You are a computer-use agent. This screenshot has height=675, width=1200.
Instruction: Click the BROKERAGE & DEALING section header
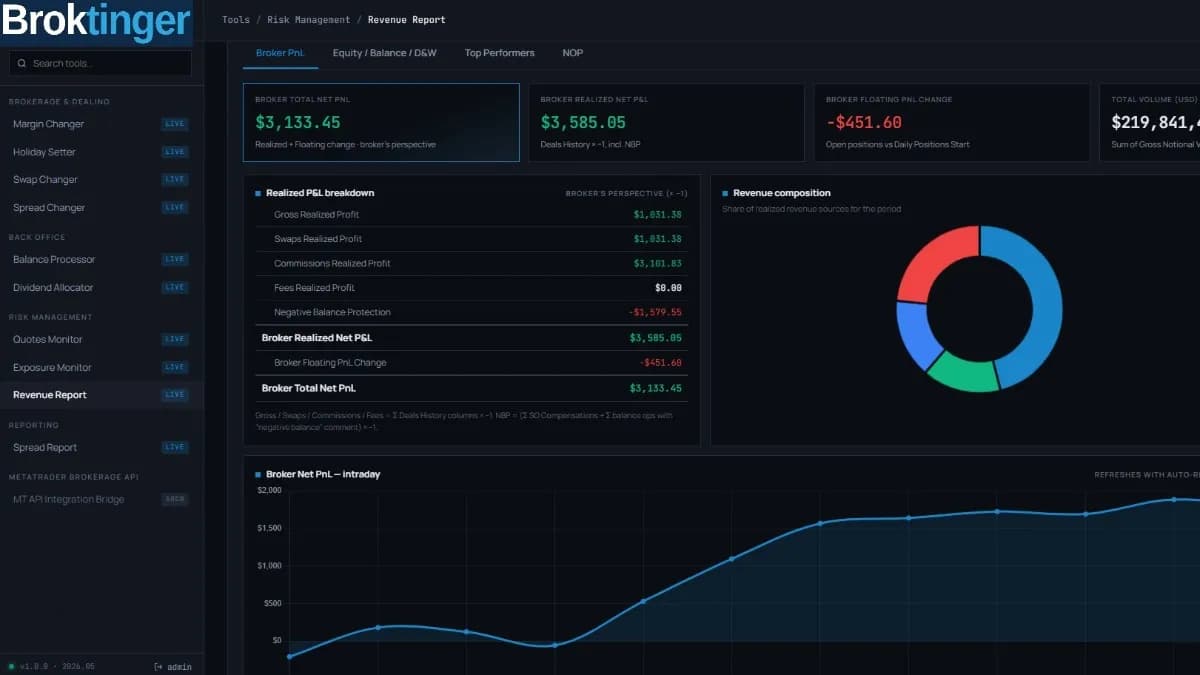59,102
